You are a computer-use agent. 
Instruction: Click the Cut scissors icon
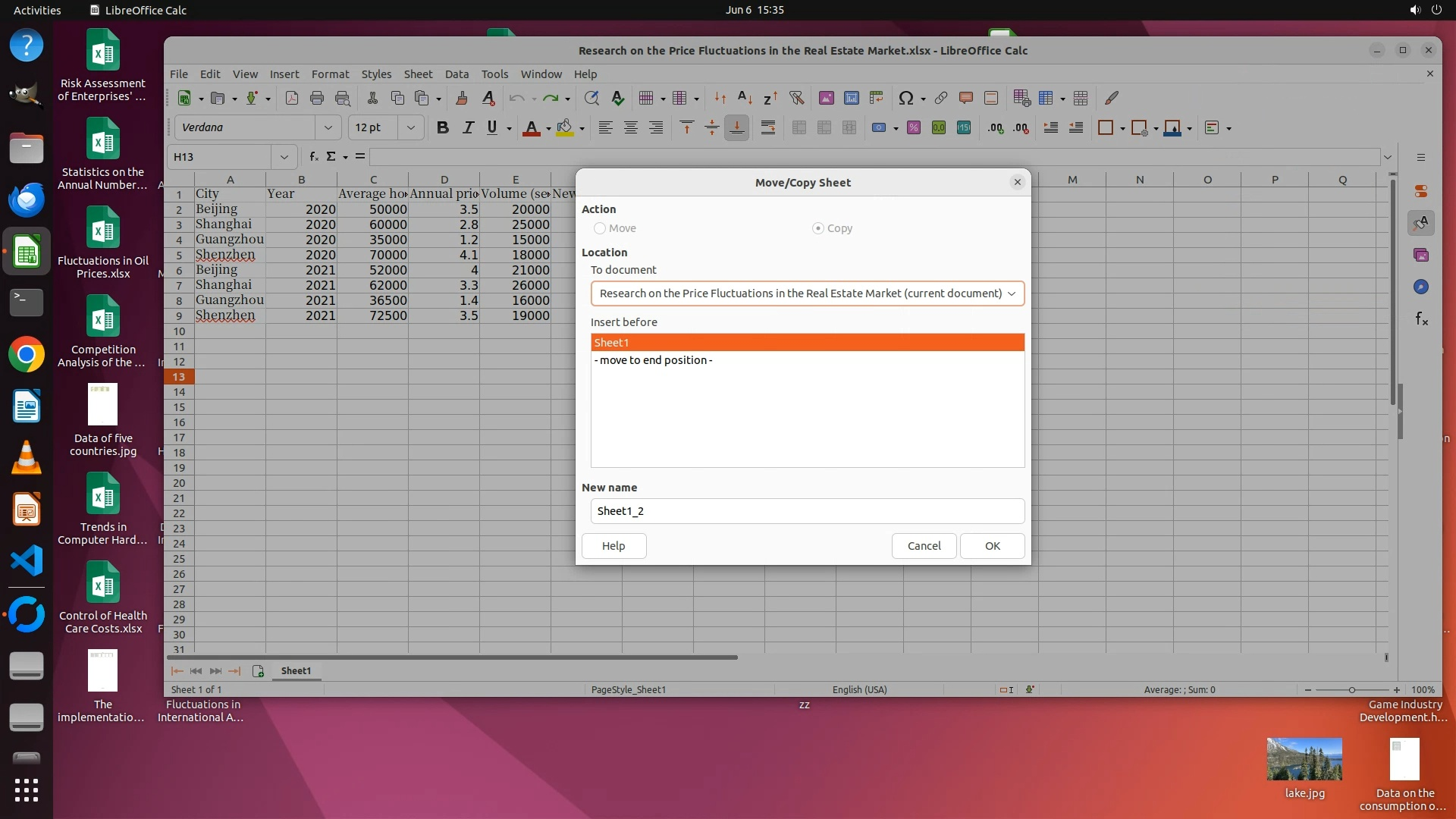click(372, 98)
